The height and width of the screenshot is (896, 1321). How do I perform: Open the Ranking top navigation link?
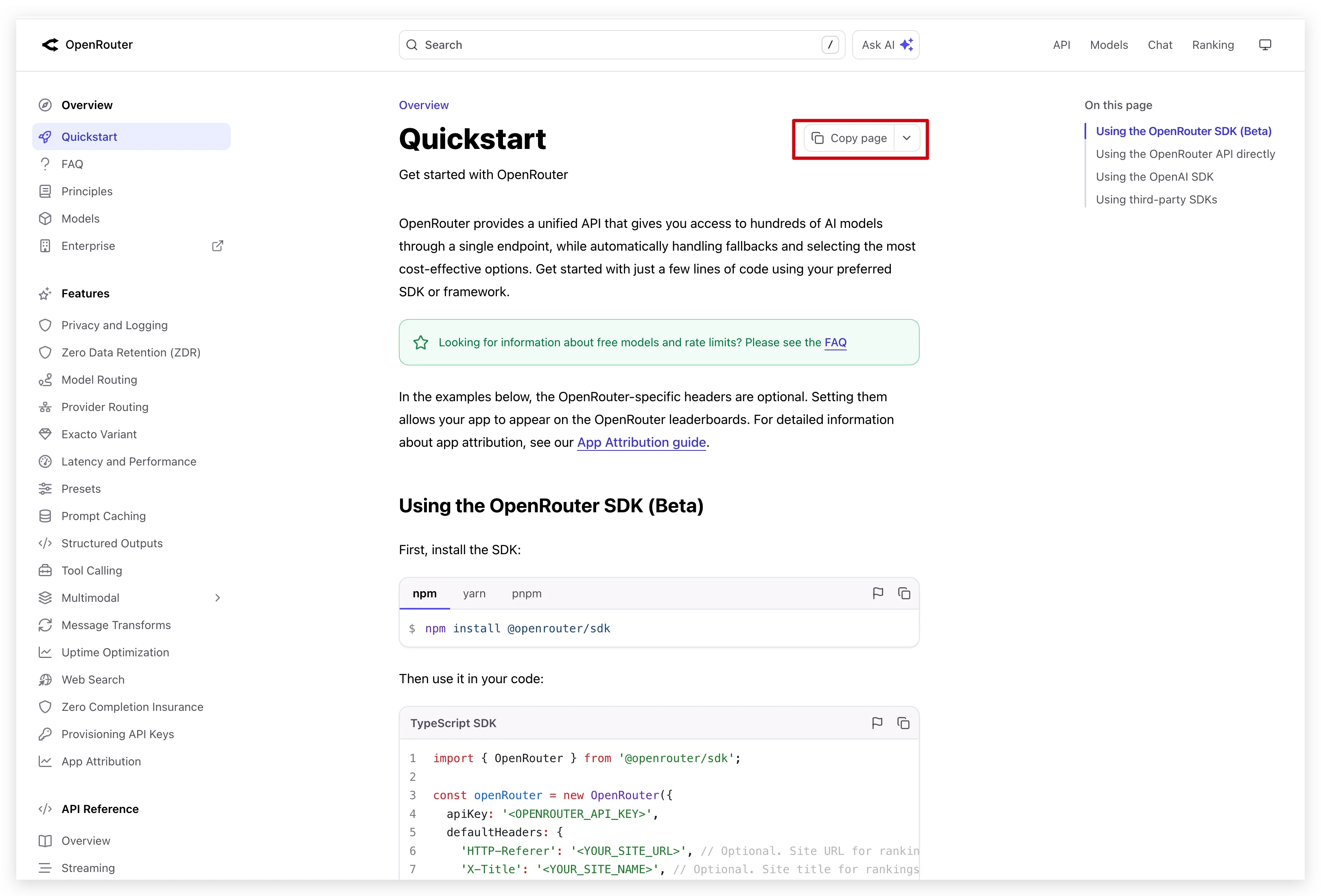pos(1212,45)
